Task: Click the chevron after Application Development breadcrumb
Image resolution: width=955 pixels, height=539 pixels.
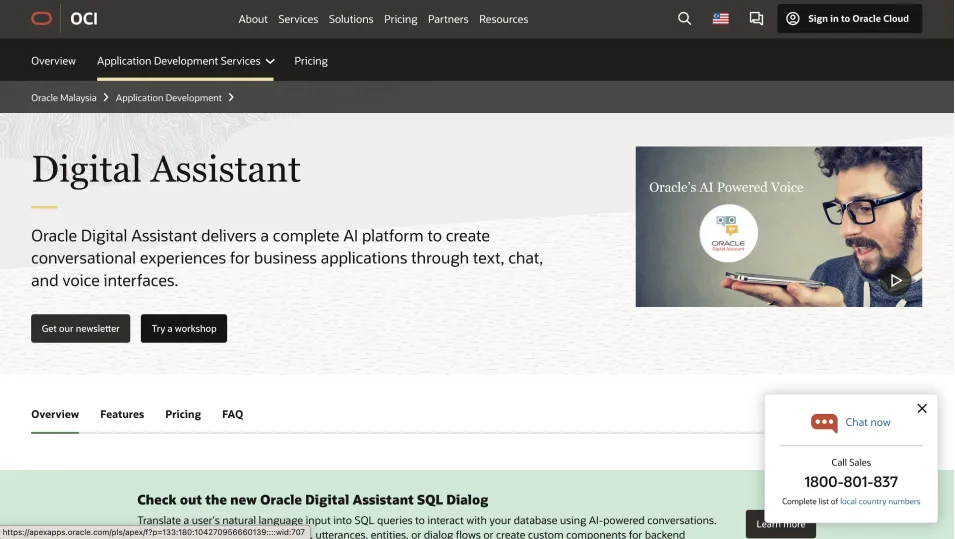Action: 231,97
